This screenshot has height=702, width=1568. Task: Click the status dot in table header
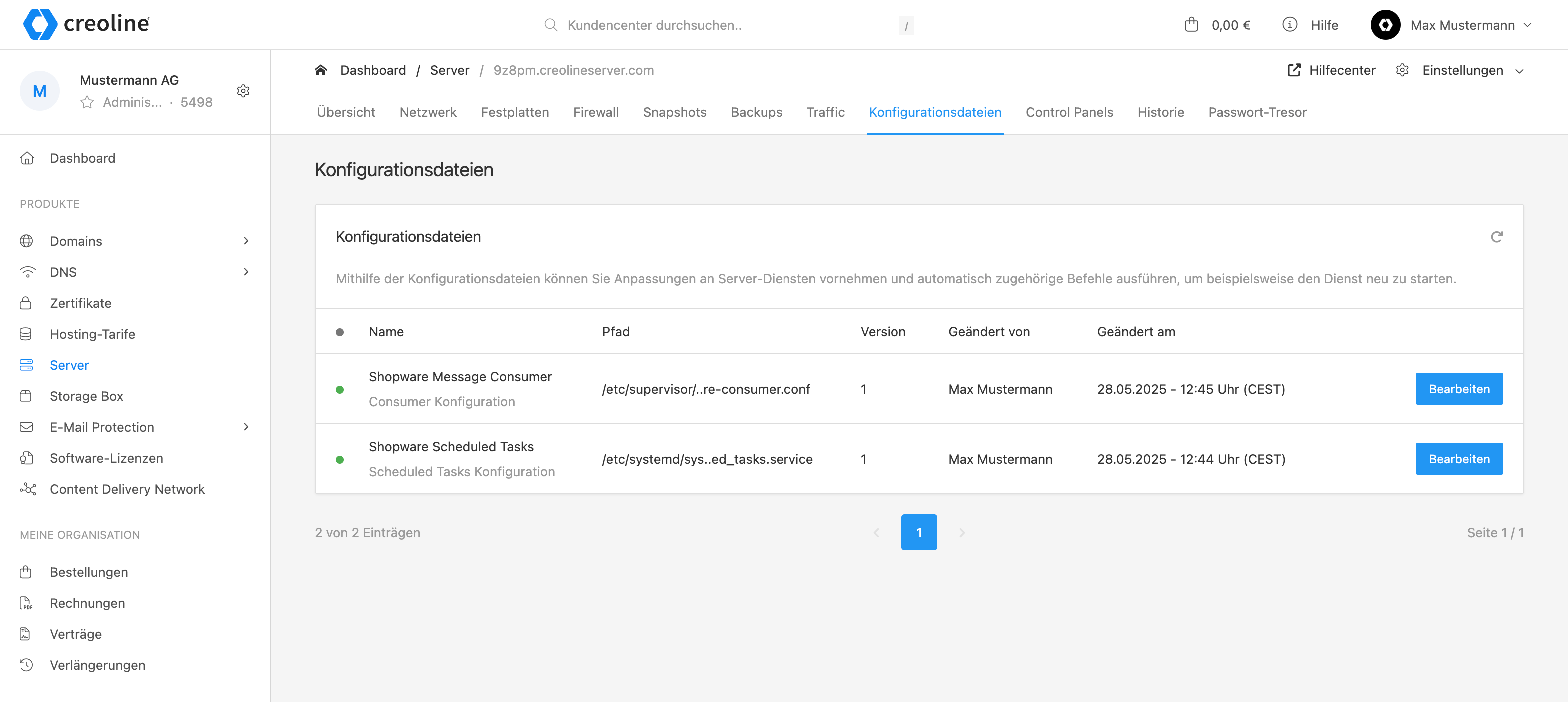[340, 332]
